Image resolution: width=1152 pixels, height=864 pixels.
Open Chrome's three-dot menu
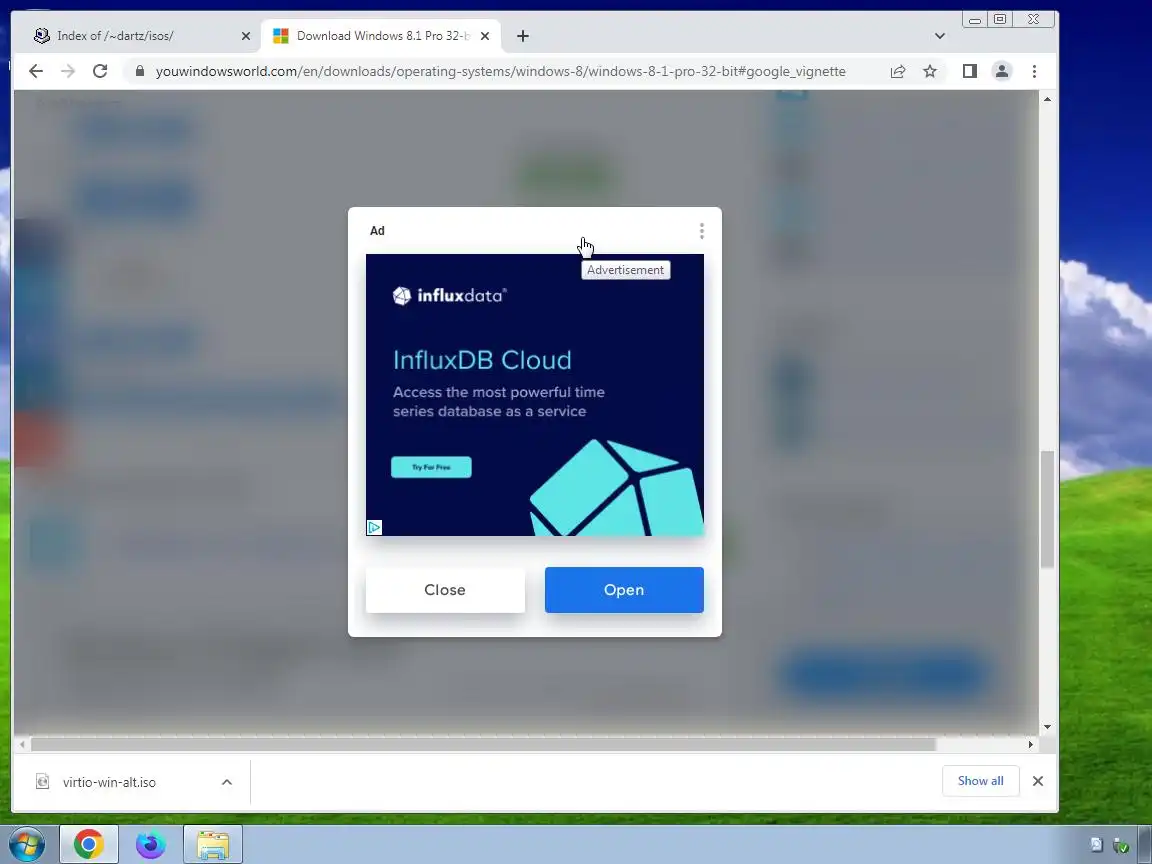(1034, 71)
